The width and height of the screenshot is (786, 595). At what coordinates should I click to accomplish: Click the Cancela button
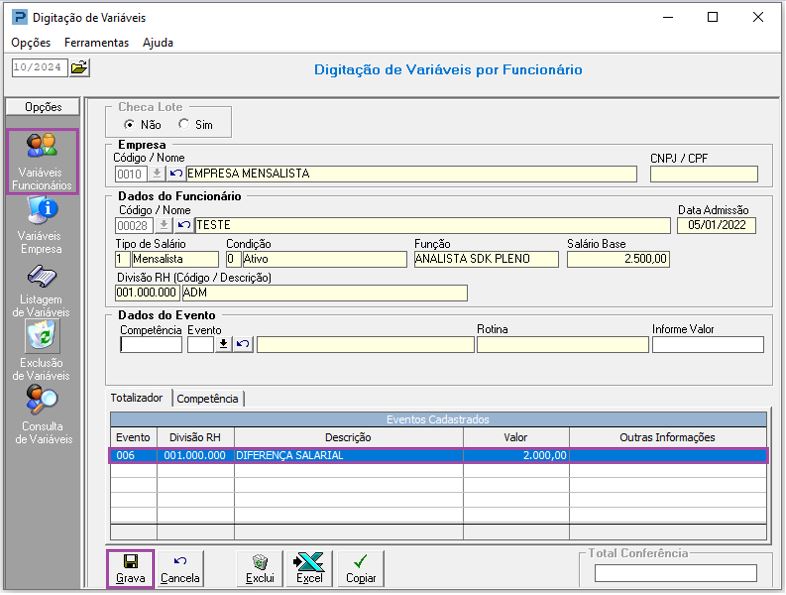pos(180,569)
